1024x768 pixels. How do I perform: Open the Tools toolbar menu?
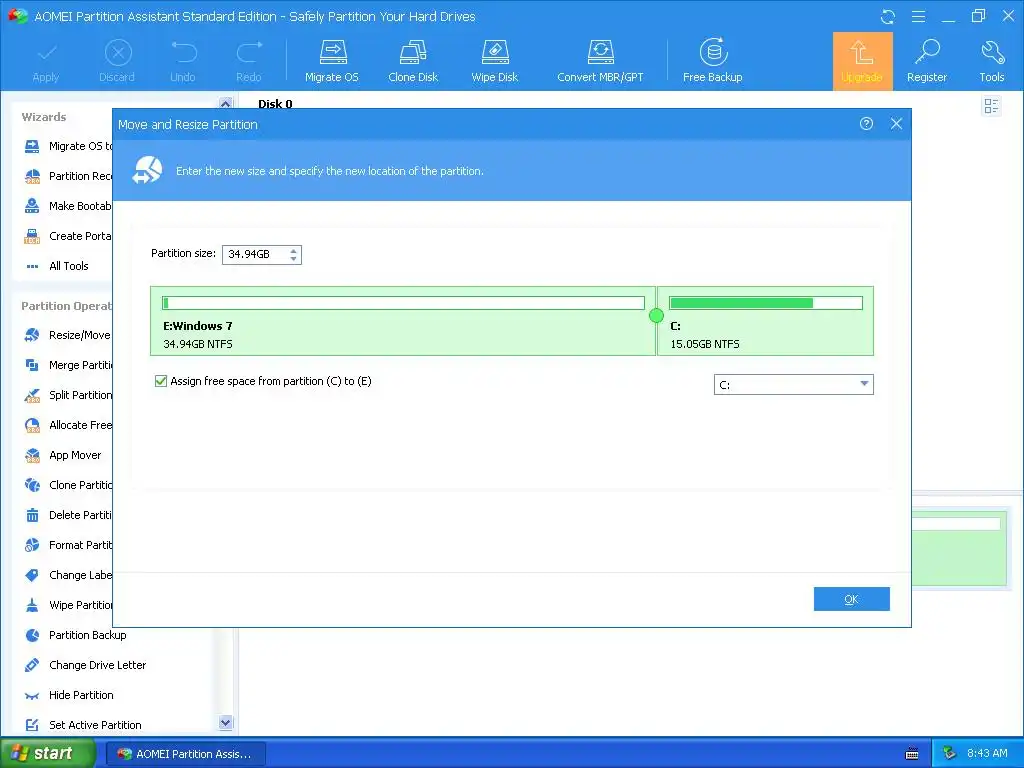click(x=991, y=61)
